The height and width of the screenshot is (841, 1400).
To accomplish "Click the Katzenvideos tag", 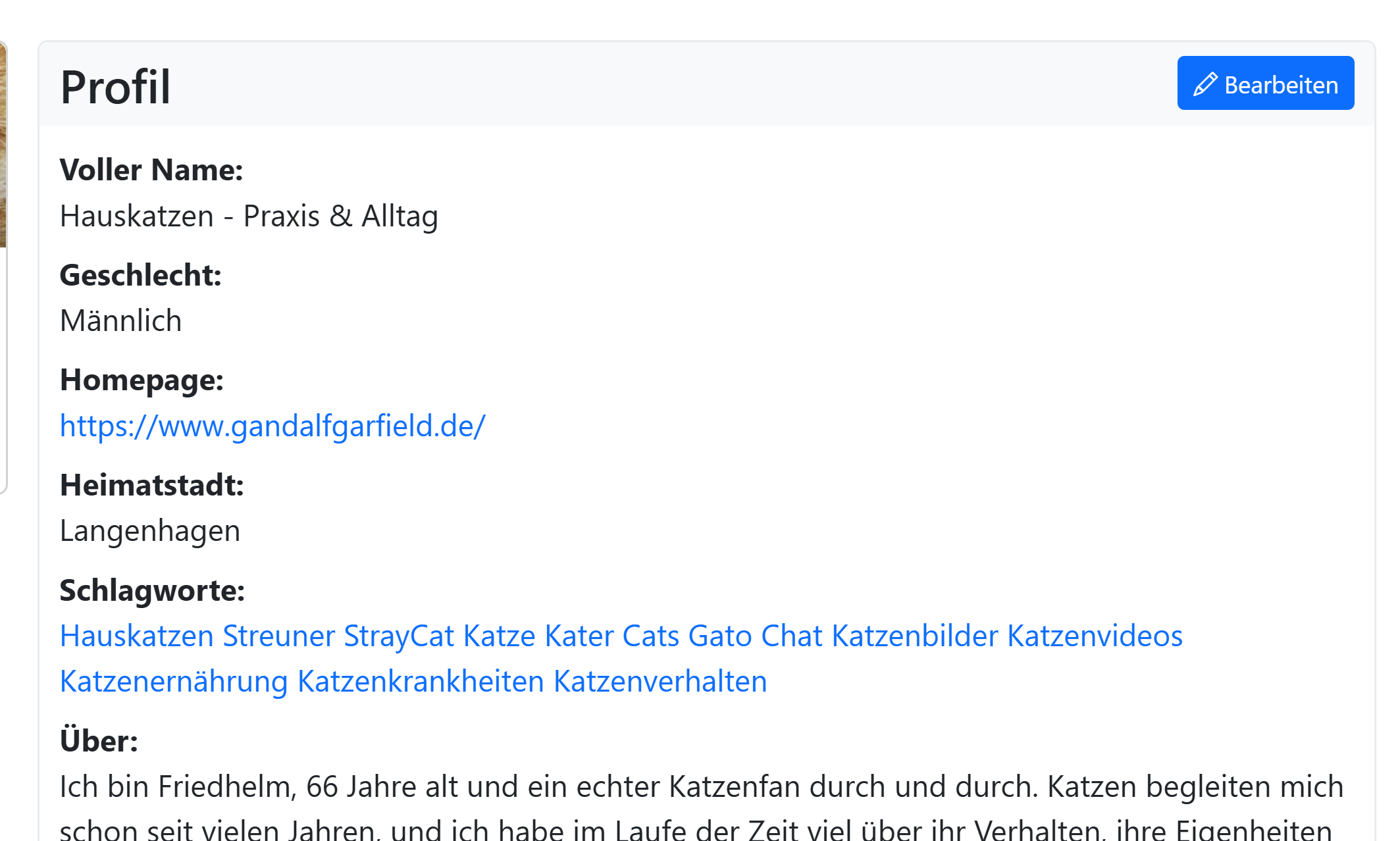I will tap(1095, 636).
